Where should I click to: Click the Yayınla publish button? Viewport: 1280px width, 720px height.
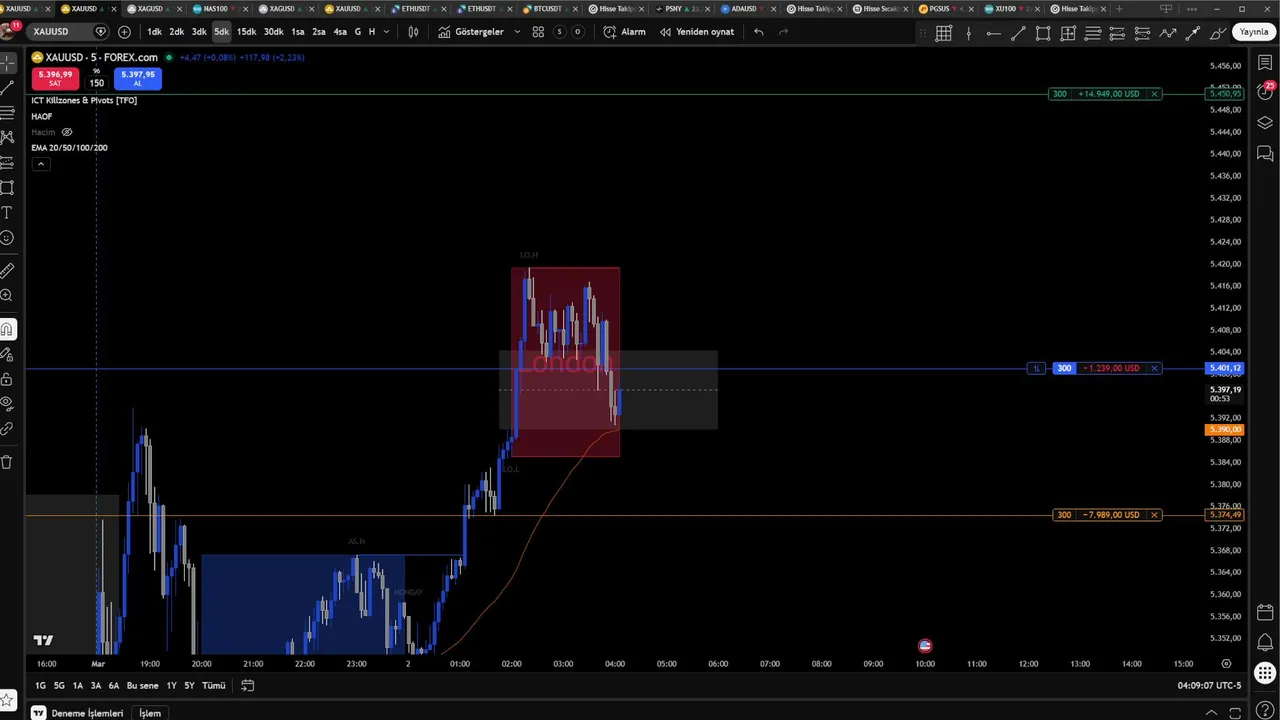(1253, 32)
